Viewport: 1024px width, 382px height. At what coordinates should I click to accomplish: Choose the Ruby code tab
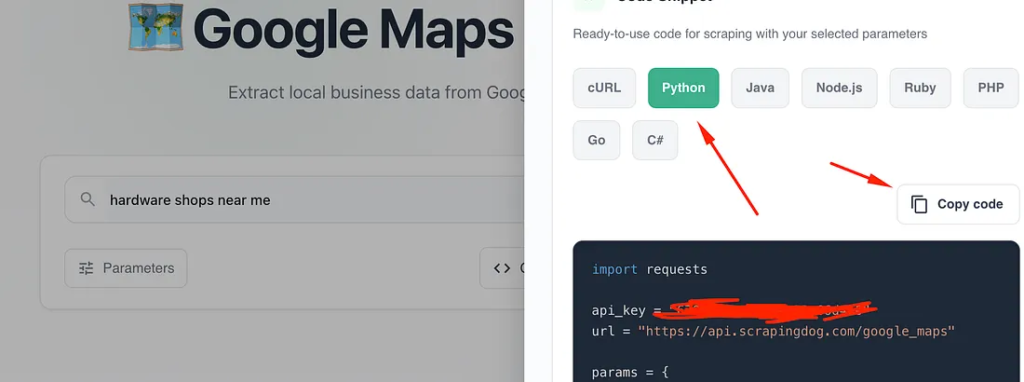(x=920, y=88)
